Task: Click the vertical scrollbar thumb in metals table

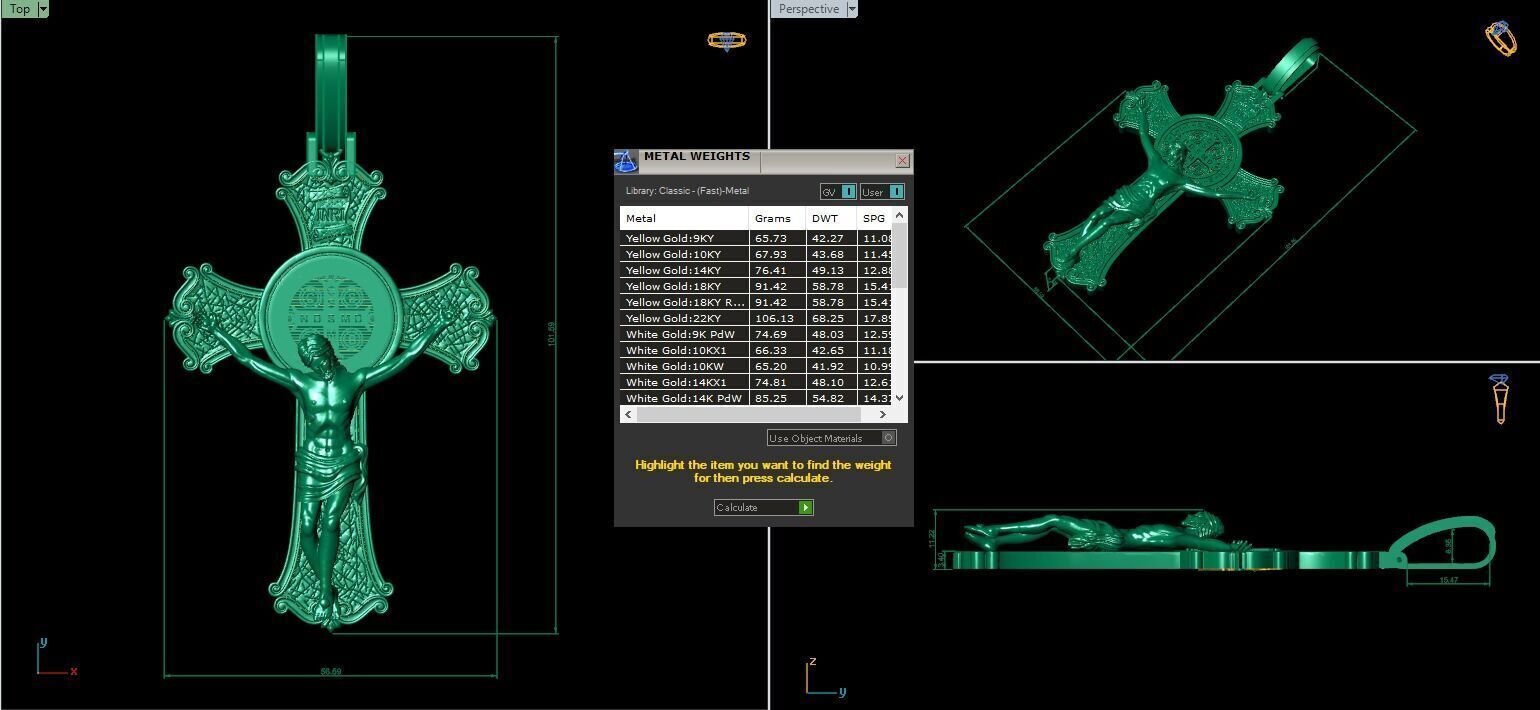Action: click(899, 255)
